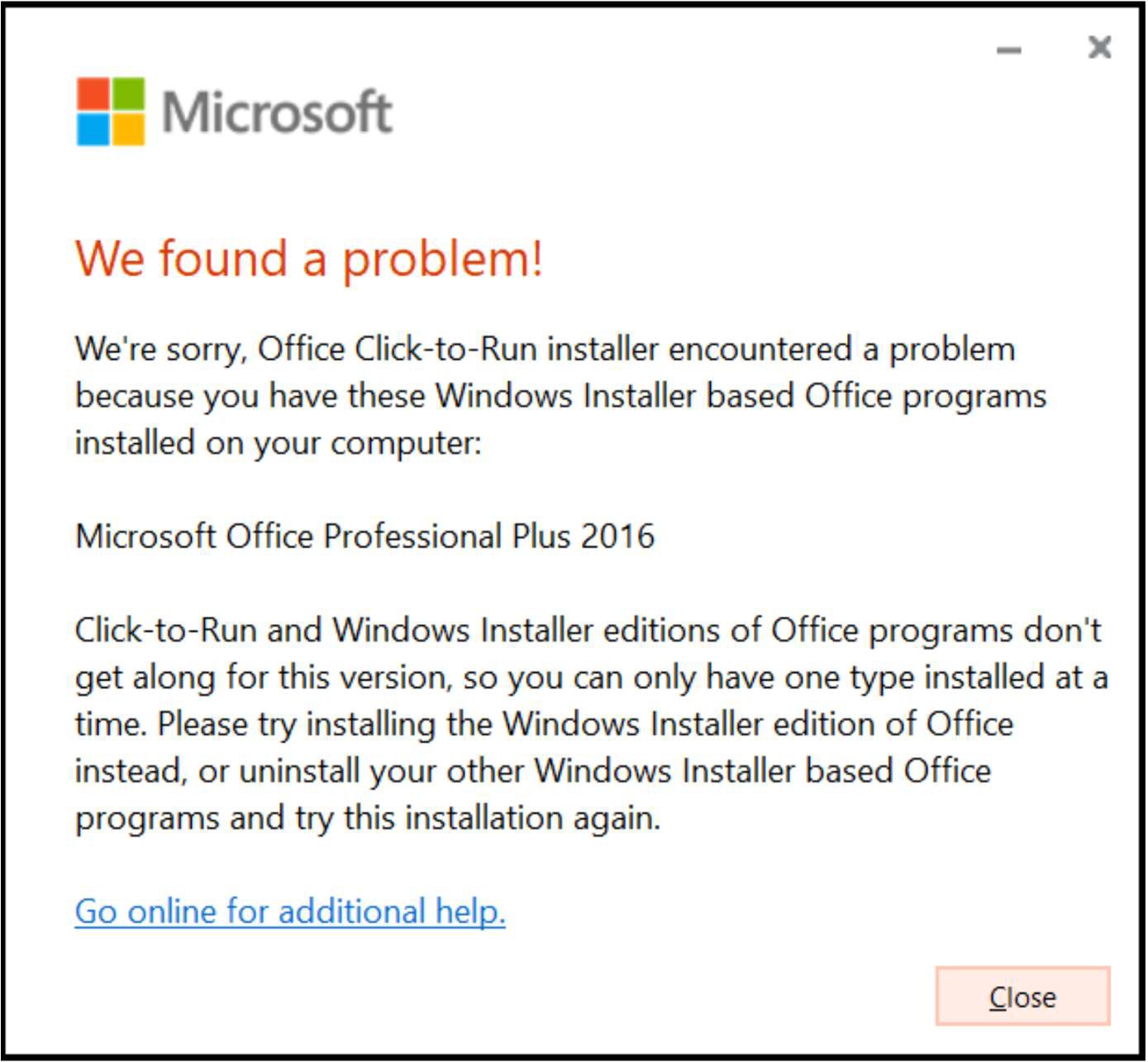Click the We found a problem! heading
The image size is (1148, 1062).
click(309, 258)
